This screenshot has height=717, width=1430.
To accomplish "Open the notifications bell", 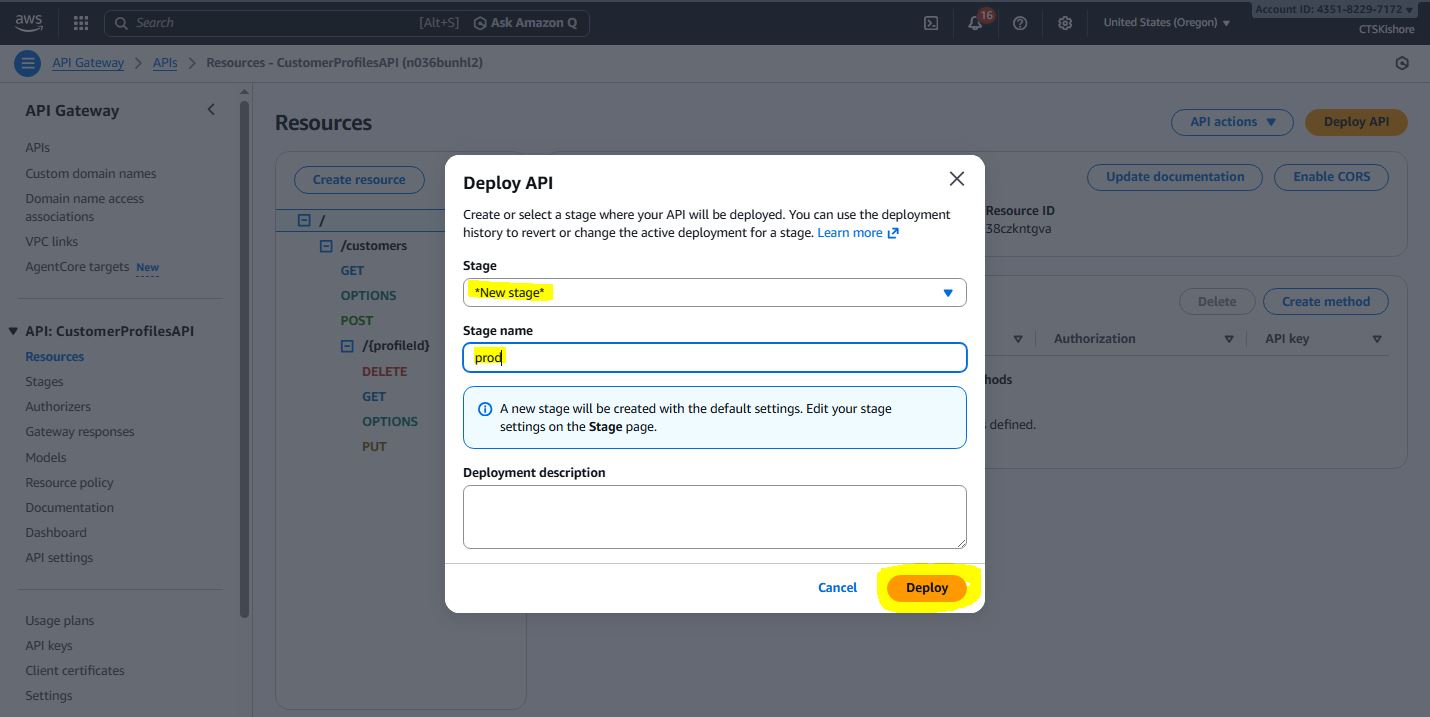I will (976, 23).
